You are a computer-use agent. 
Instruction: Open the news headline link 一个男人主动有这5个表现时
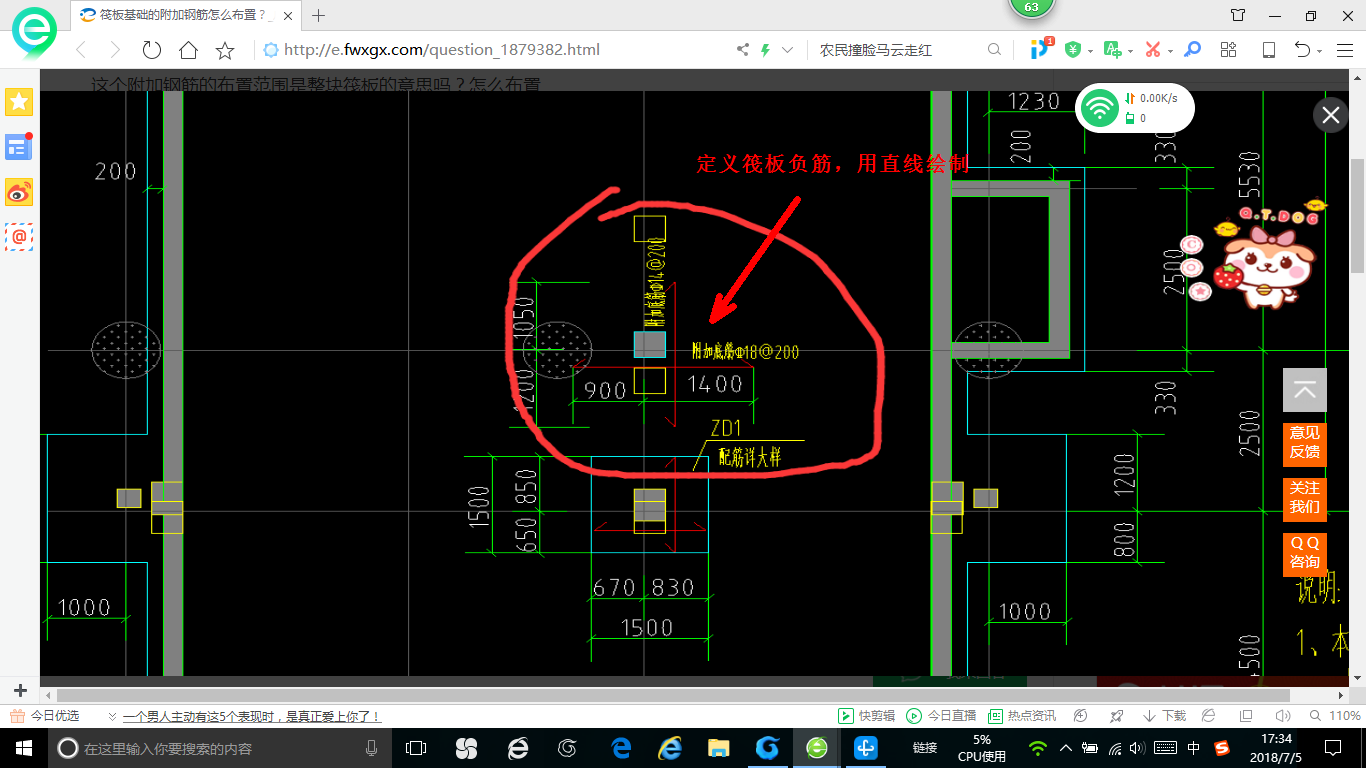tap(252, 716)
